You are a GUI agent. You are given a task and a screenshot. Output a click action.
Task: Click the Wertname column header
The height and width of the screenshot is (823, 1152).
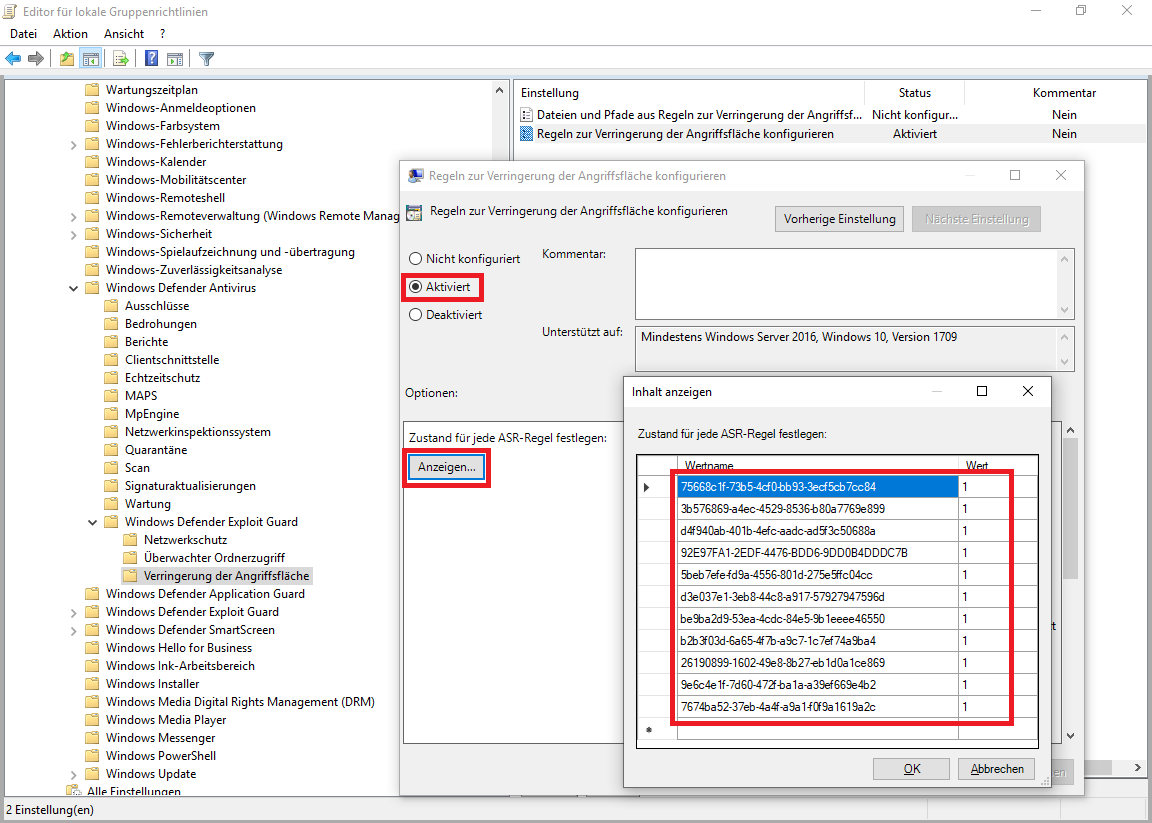(818, 465)
